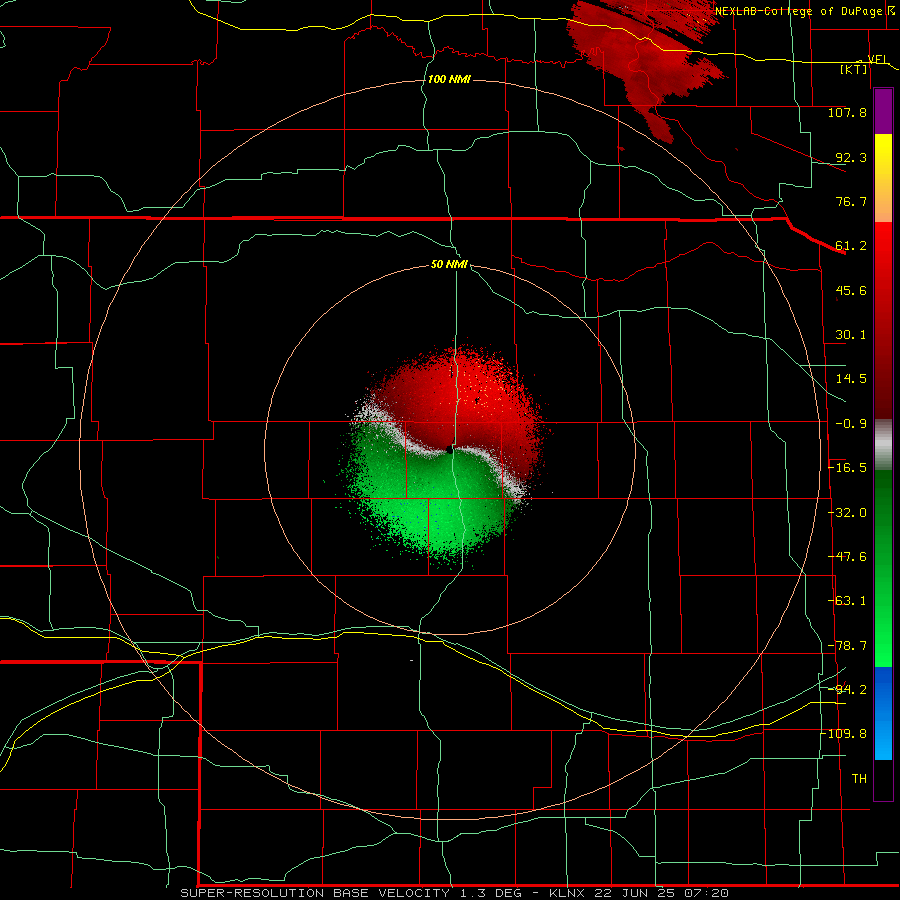This screenshot has height=900, width=900.
Task: Click the VEL product label
Action: 877,59
